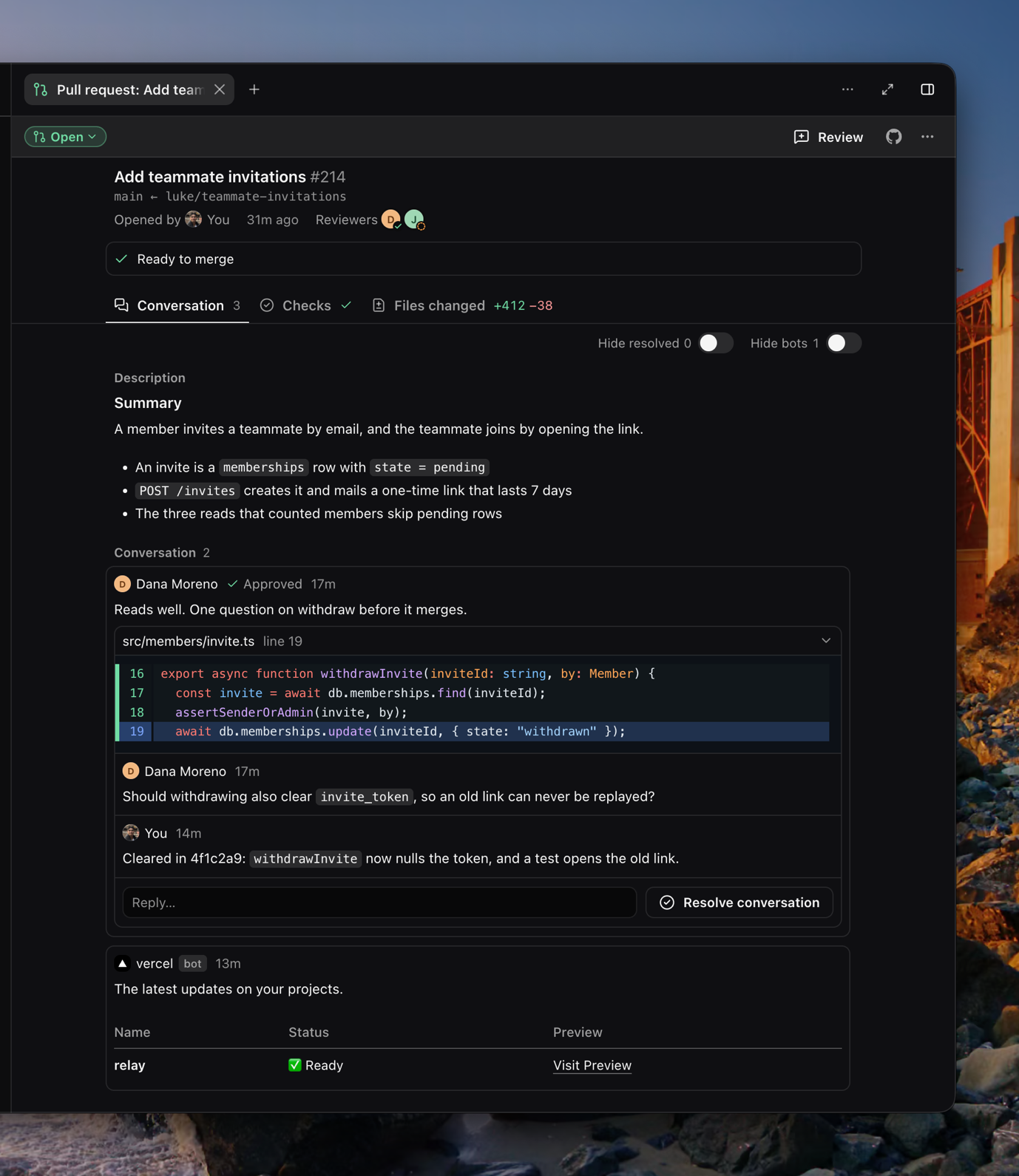Click the Conversation speech bubbles icon
This screenshot has height=1176, width=1019.
click(x=121, y=305)
